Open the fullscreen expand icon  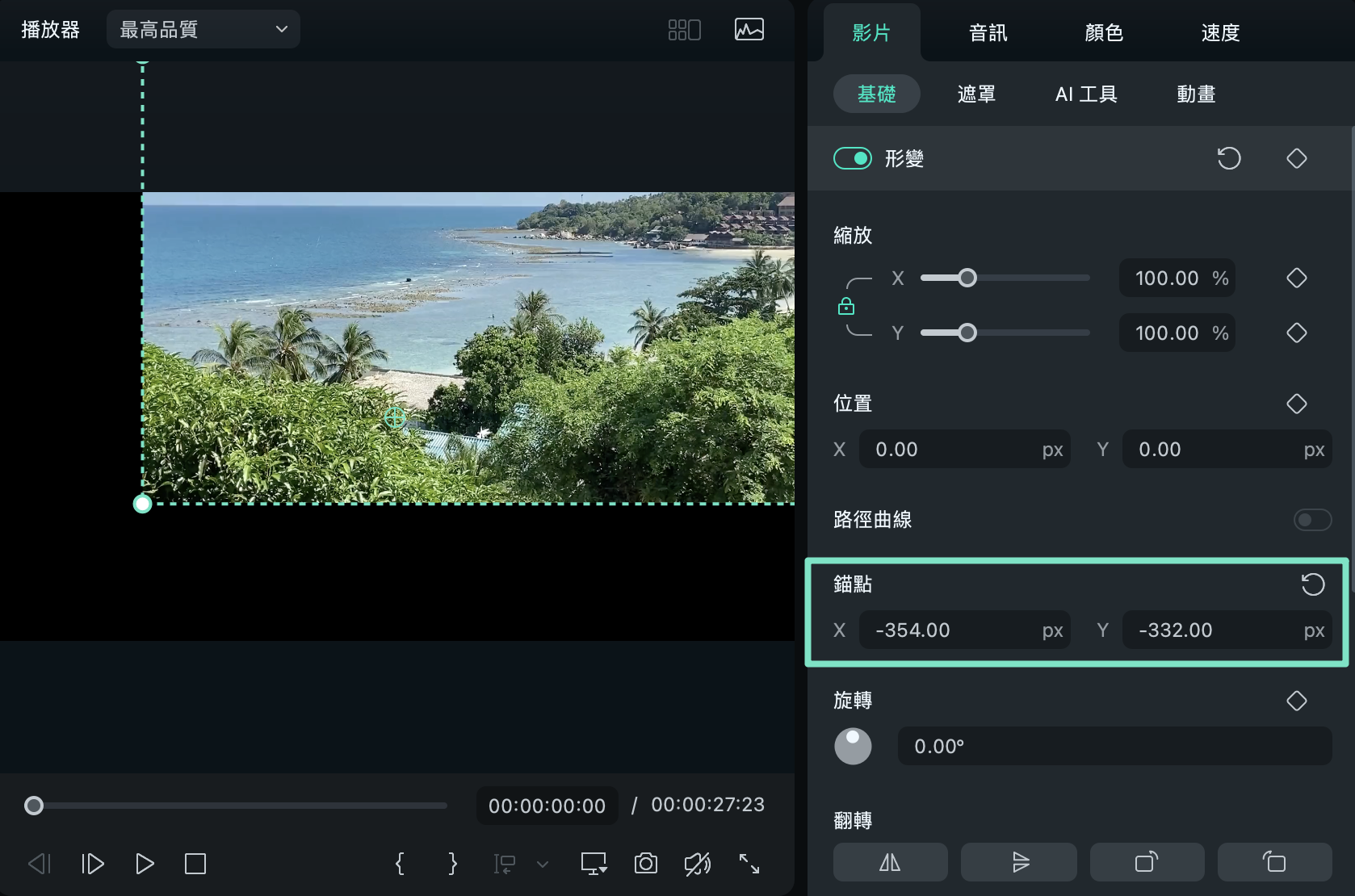[749, 864]
